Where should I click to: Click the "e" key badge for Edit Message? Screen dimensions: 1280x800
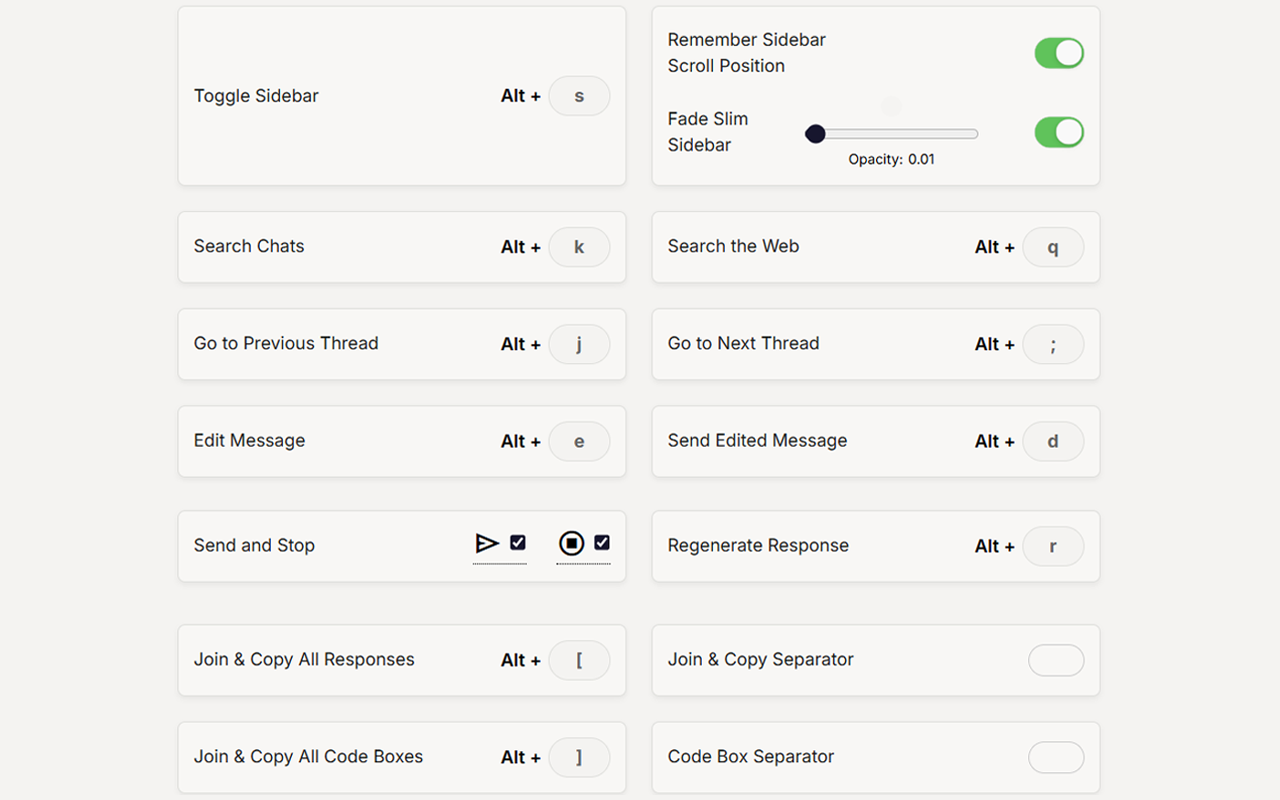[x=579, y=441]
